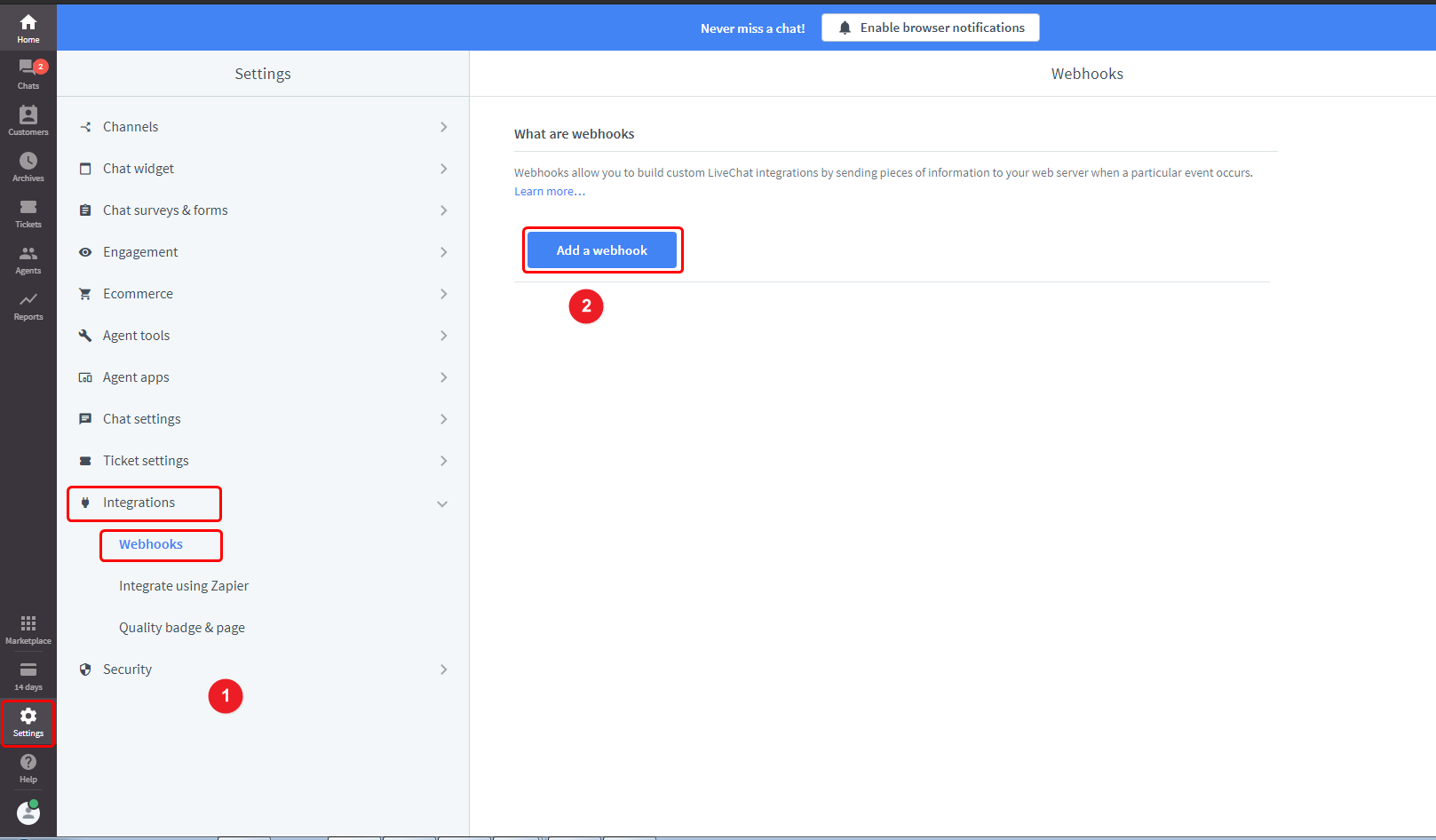Select Quality badge & page item

coord(182,628)
